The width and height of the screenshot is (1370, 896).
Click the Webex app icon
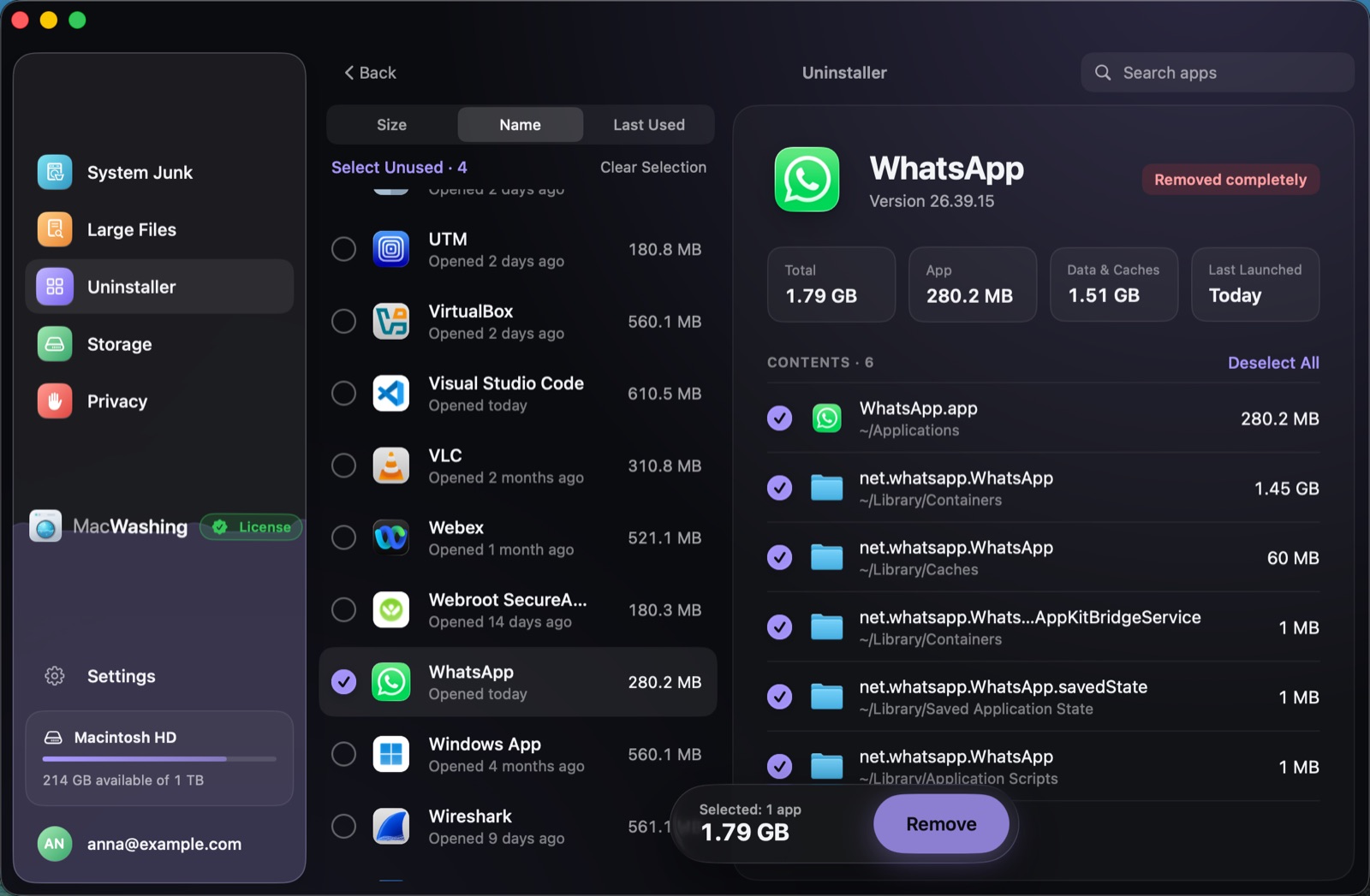(391, 537)
